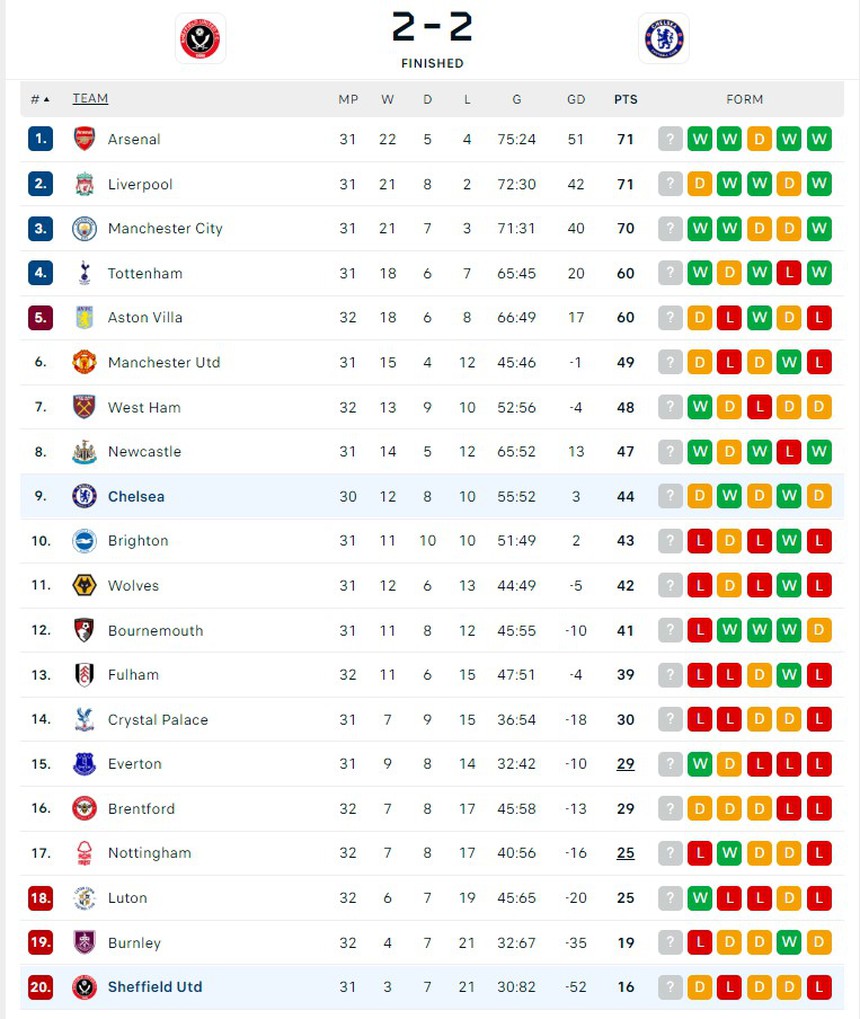Select the Tottenham club crest icon
Viewport: 860px width, 1019px height.
pyautogui.click(x=84, y=273)
